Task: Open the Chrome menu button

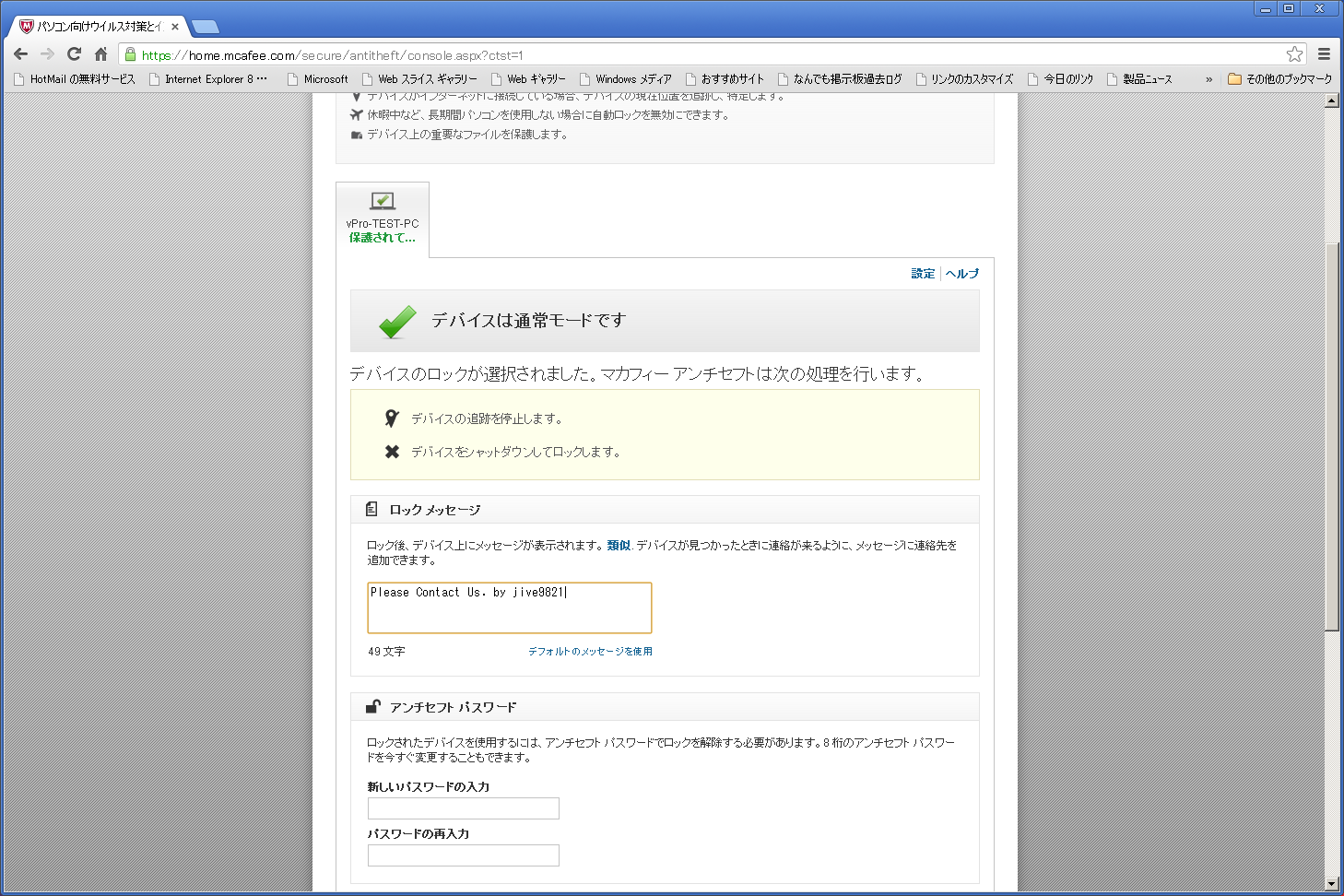Action: click(1324, 54)
